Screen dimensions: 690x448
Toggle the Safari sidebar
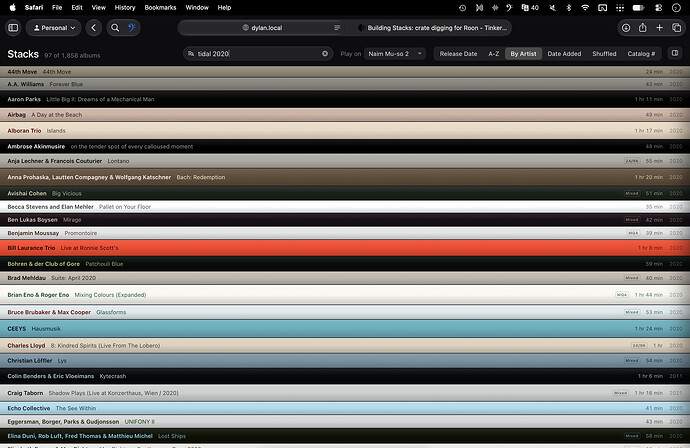(13, 28)
